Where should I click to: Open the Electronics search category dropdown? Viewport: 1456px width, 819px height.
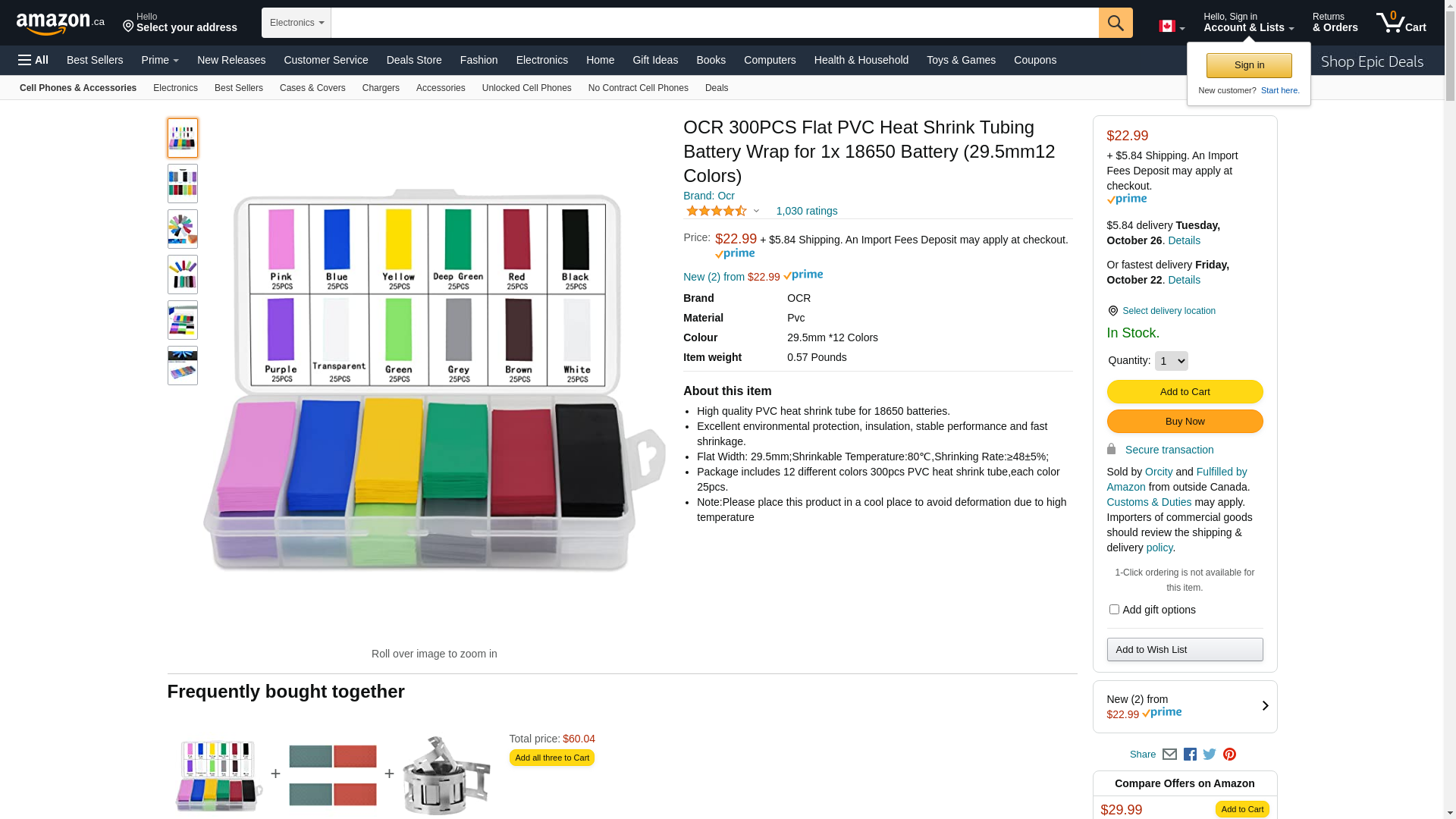297,23
